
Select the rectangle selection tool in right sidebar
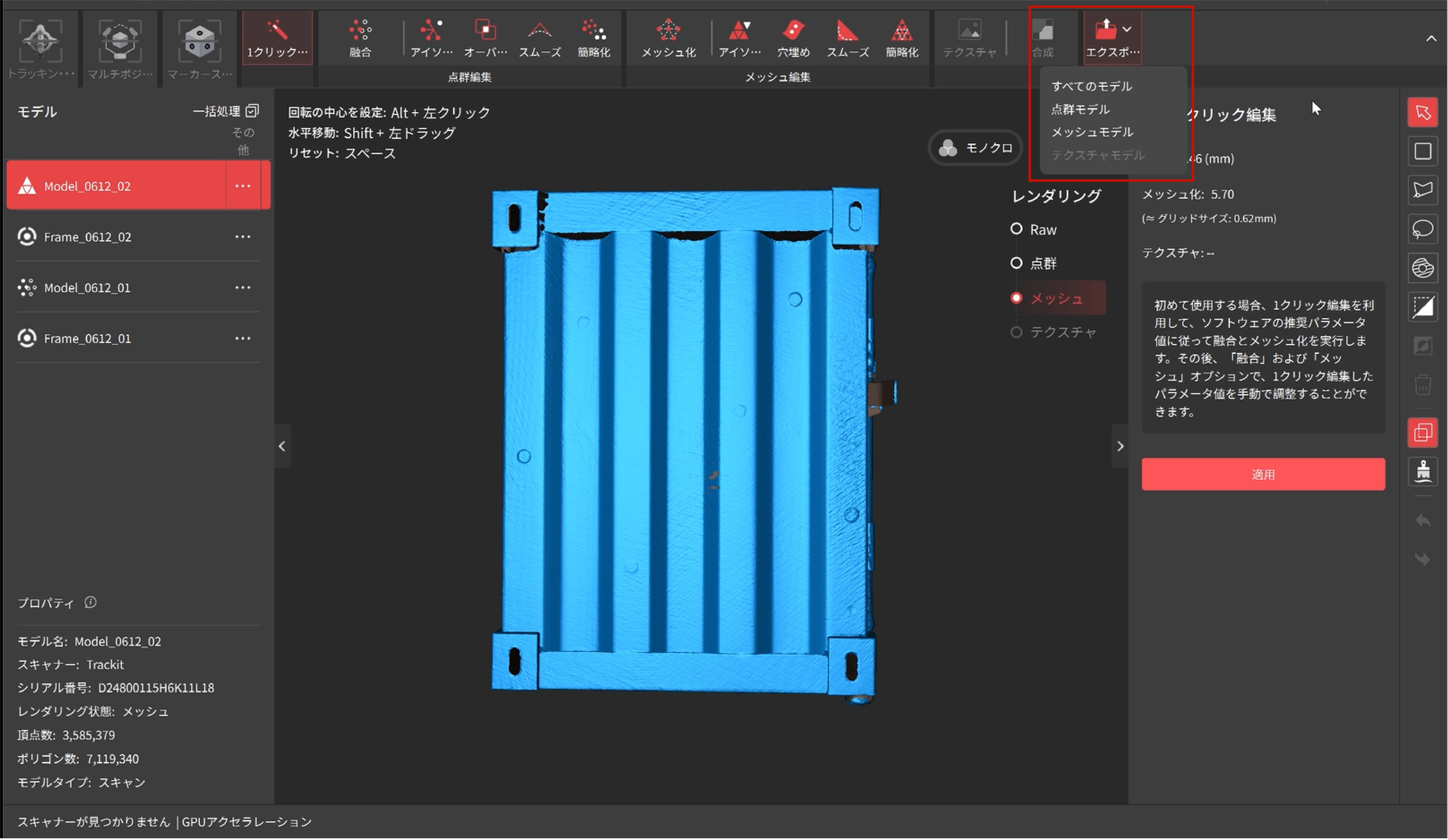[x=1422, y=152]
